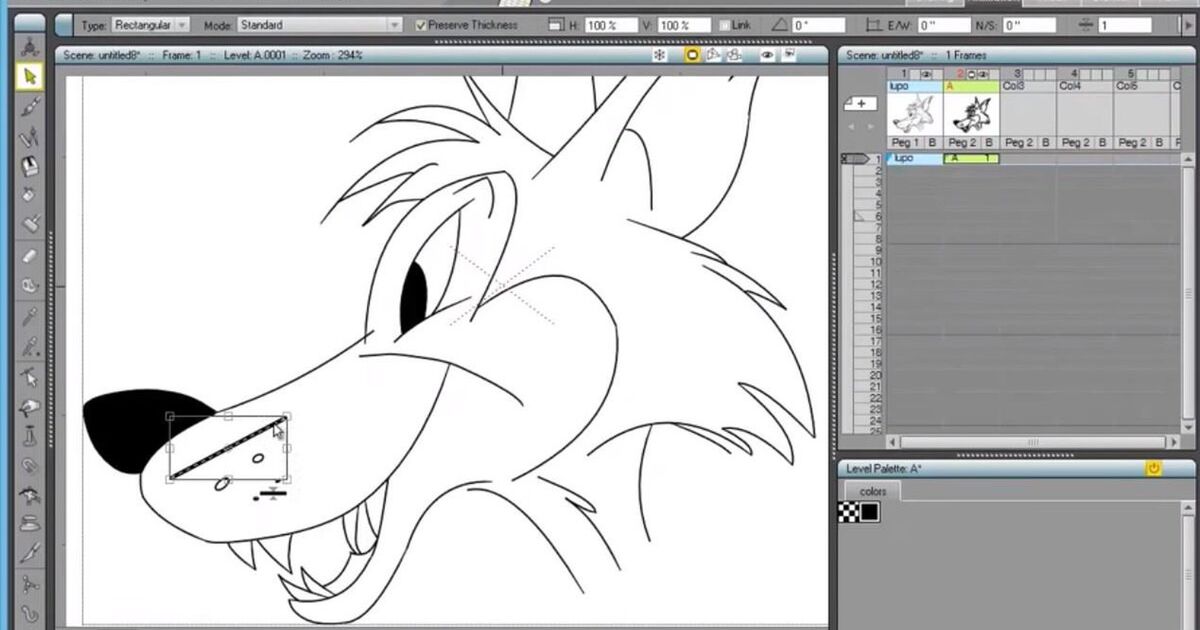The image size is (1200, 630).
Task: Click the Freeze snowflake icon in viewer
Action: (660, 56)
